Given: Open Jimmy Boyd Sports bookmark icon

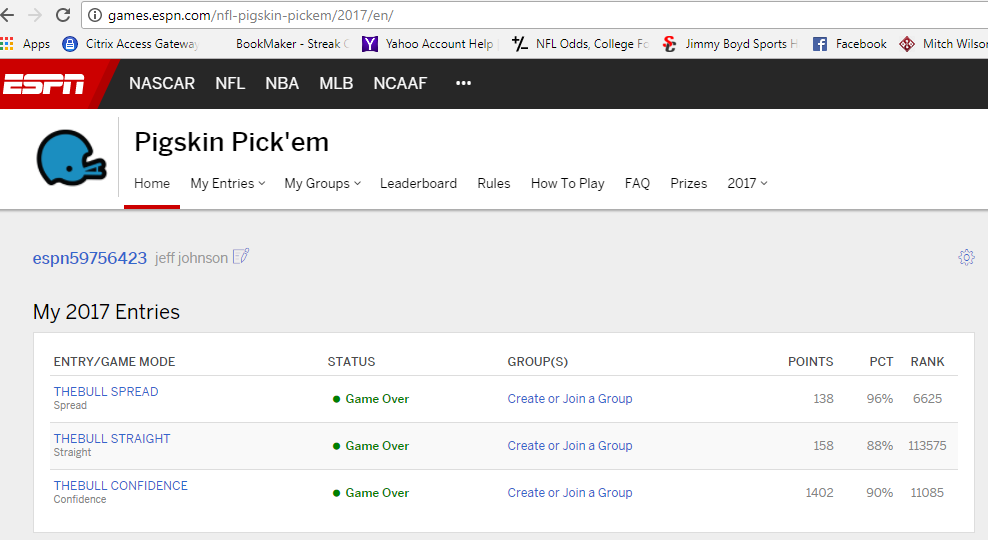Looking at the screenshot, I should tap(669, 43).
